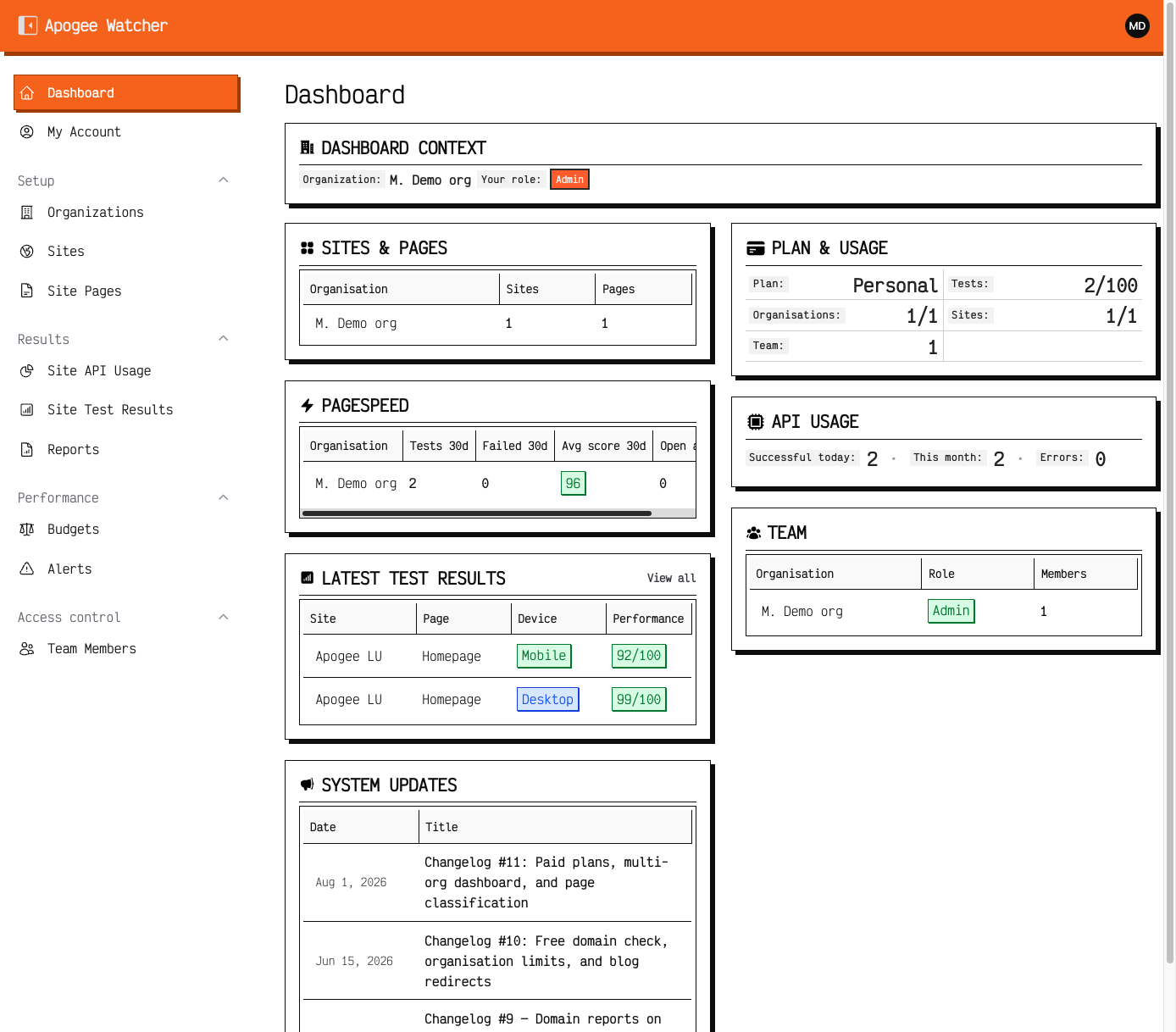Open Organizations in the sidebar
The width and height of the screenshot is (1176, 1032).
click(126, 213)
